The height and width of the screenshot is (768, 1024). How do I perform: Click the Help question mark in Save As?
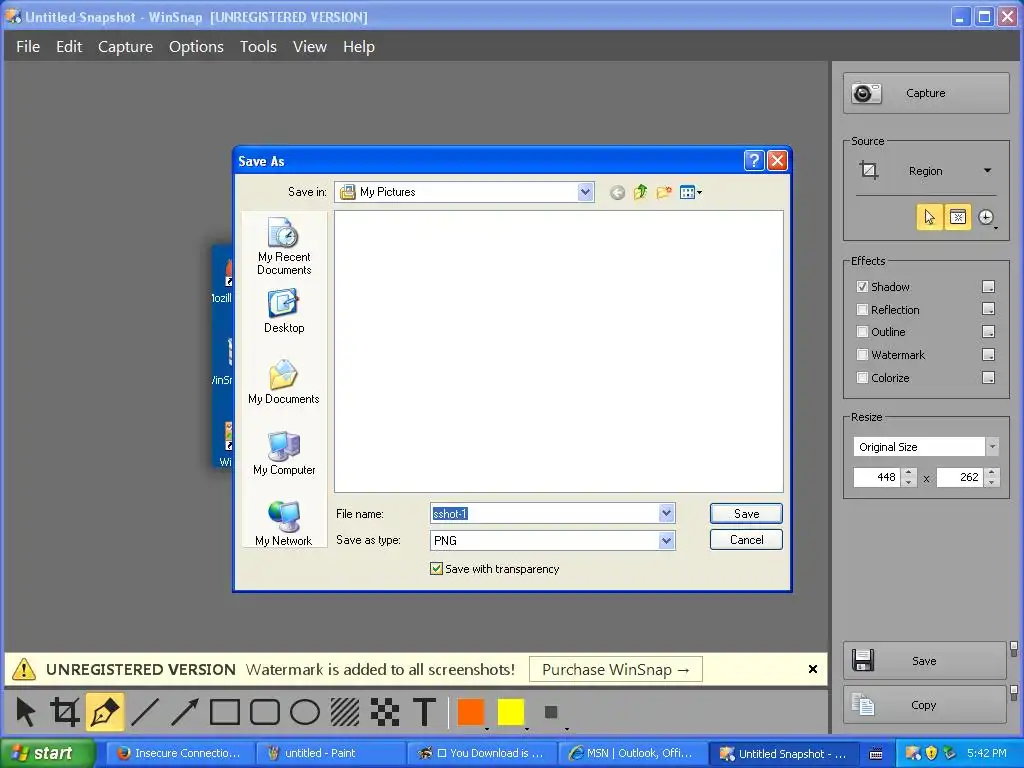[x=754, y=161]
